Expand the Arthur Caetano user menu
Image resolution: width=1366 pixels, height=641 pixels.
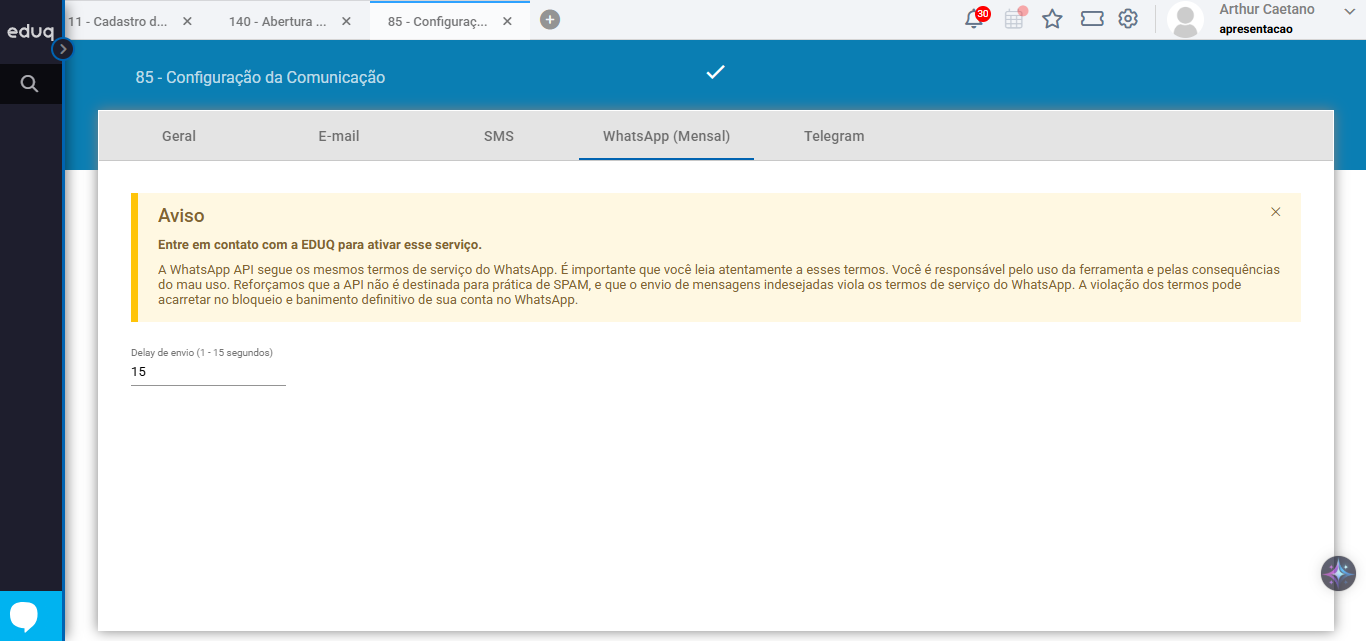point(1347,10)
